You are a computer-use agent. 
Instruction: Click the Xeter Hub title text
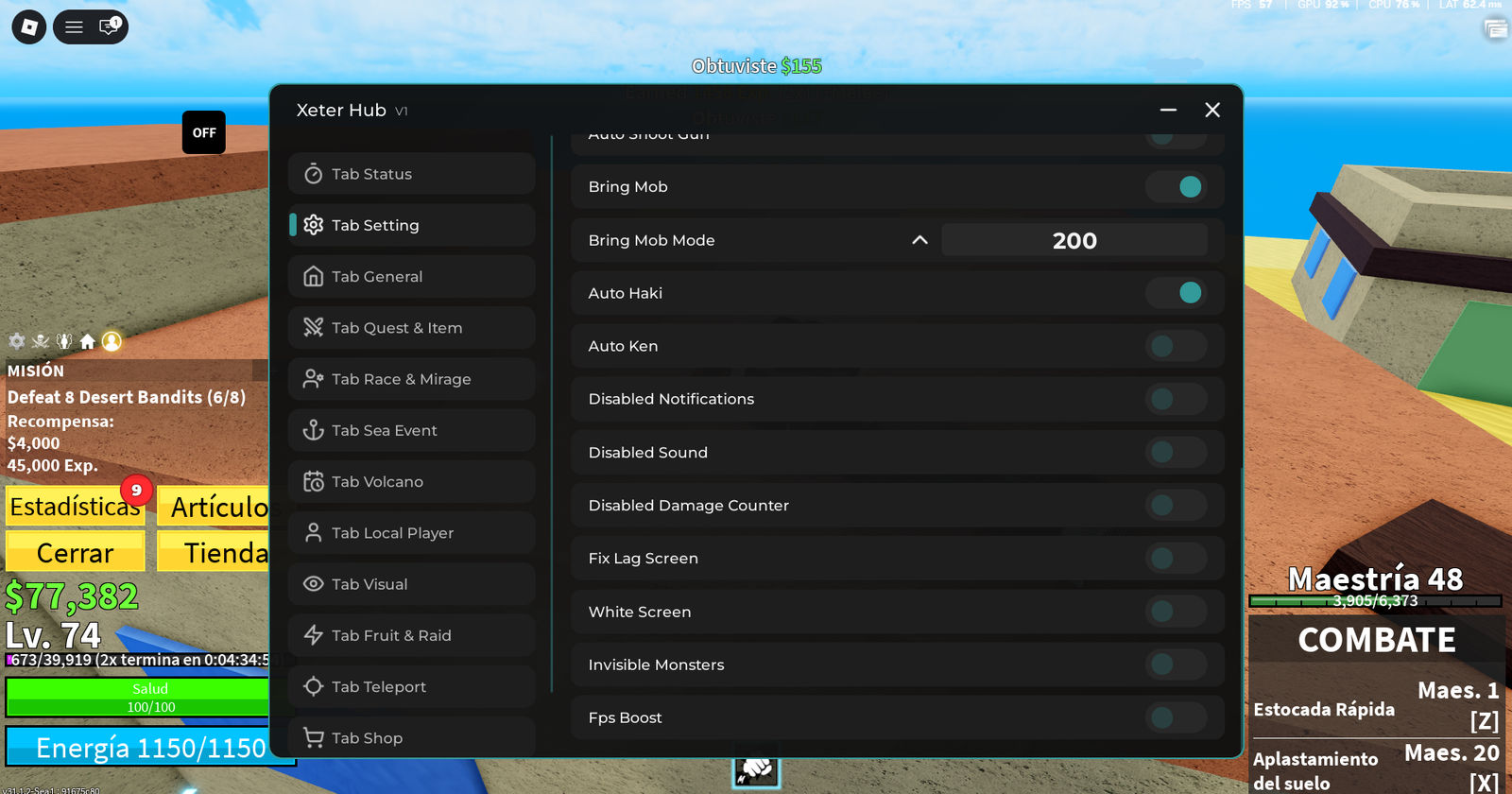pos(341,110)
